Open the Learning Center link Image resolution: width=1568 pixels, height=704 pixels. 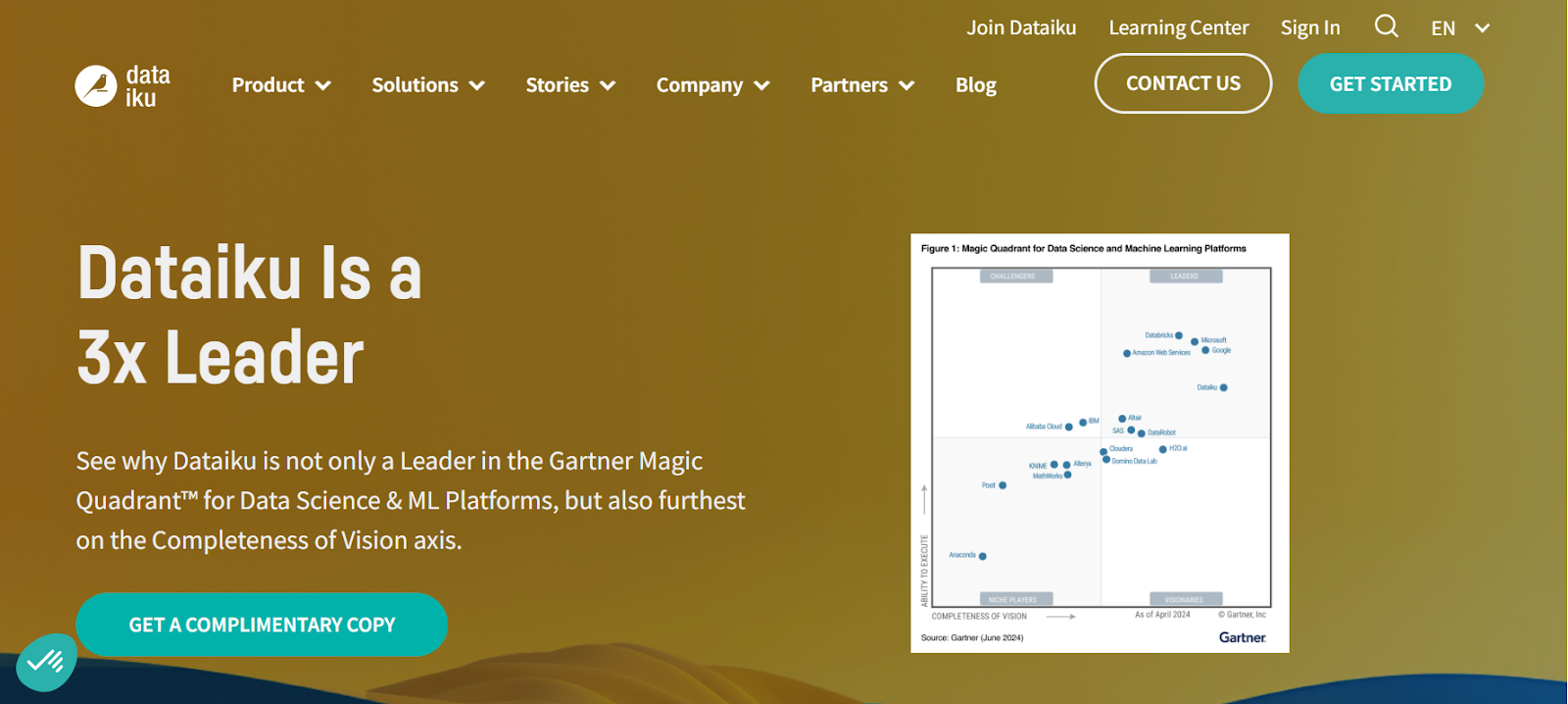(1178, 27)
